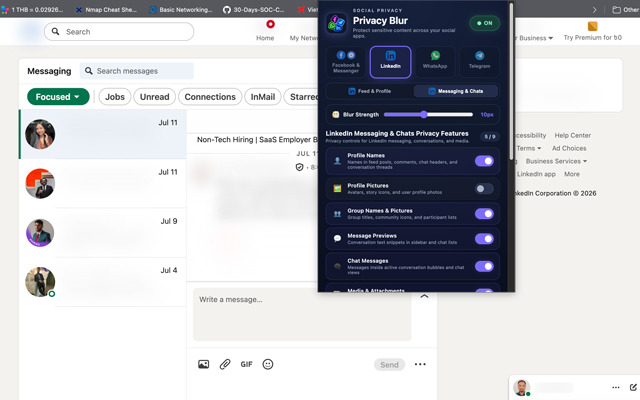Open the Jul 4 conversation
640x400 pixels.
pos(103,282)
